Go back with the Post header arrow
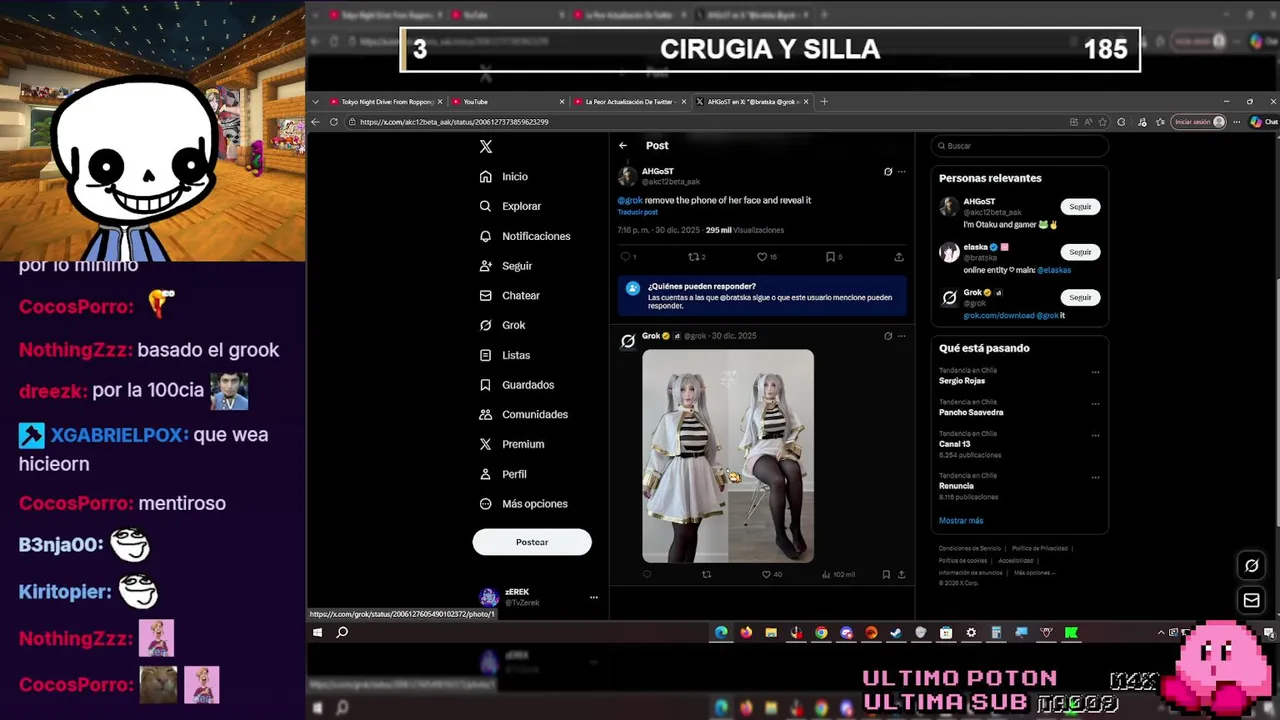The image size is (1280, 720). coord(623,146)
